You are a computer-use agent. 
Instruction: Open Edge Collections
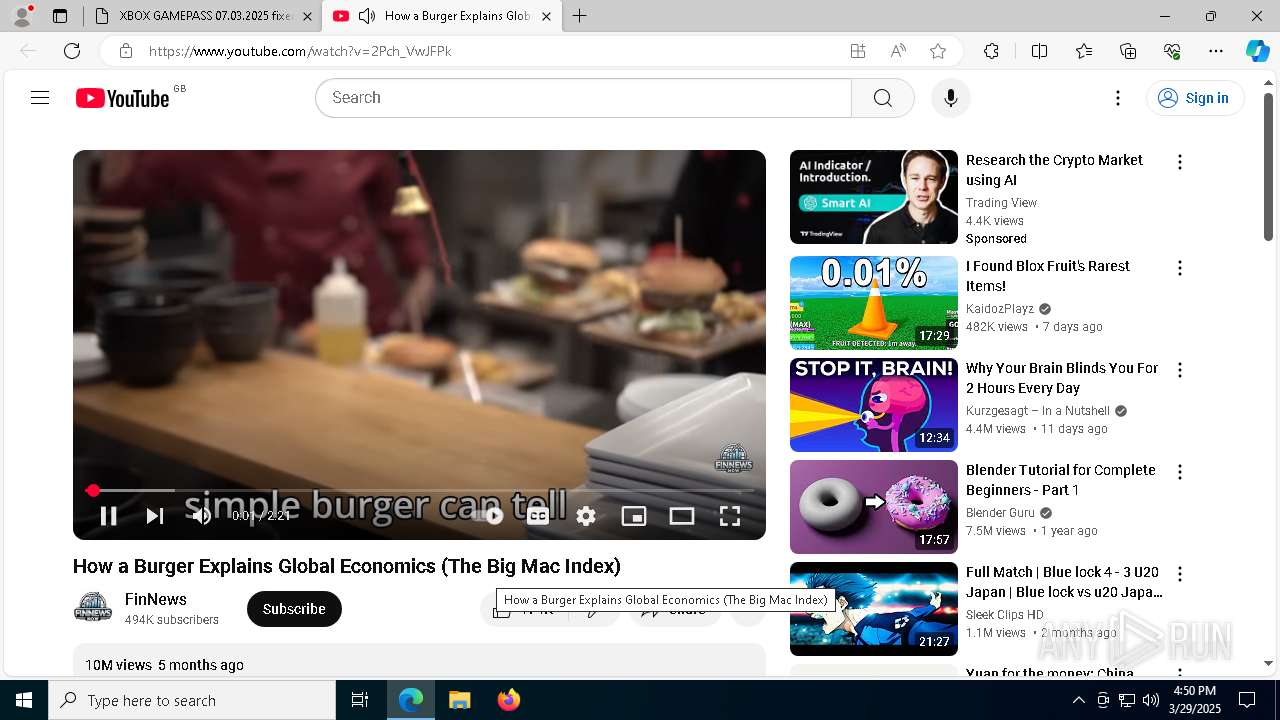[x=1128, y=51]
